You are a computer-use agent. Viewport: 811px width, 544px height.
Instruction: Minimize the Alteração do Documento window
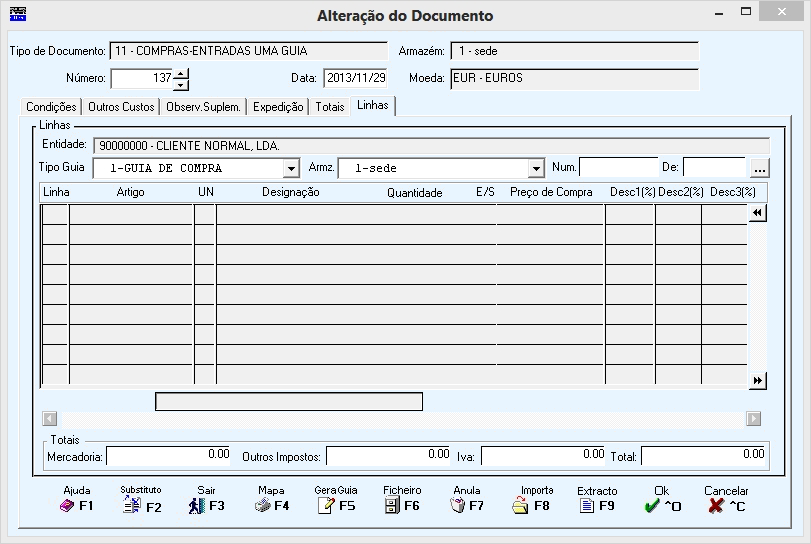[719, 13]
